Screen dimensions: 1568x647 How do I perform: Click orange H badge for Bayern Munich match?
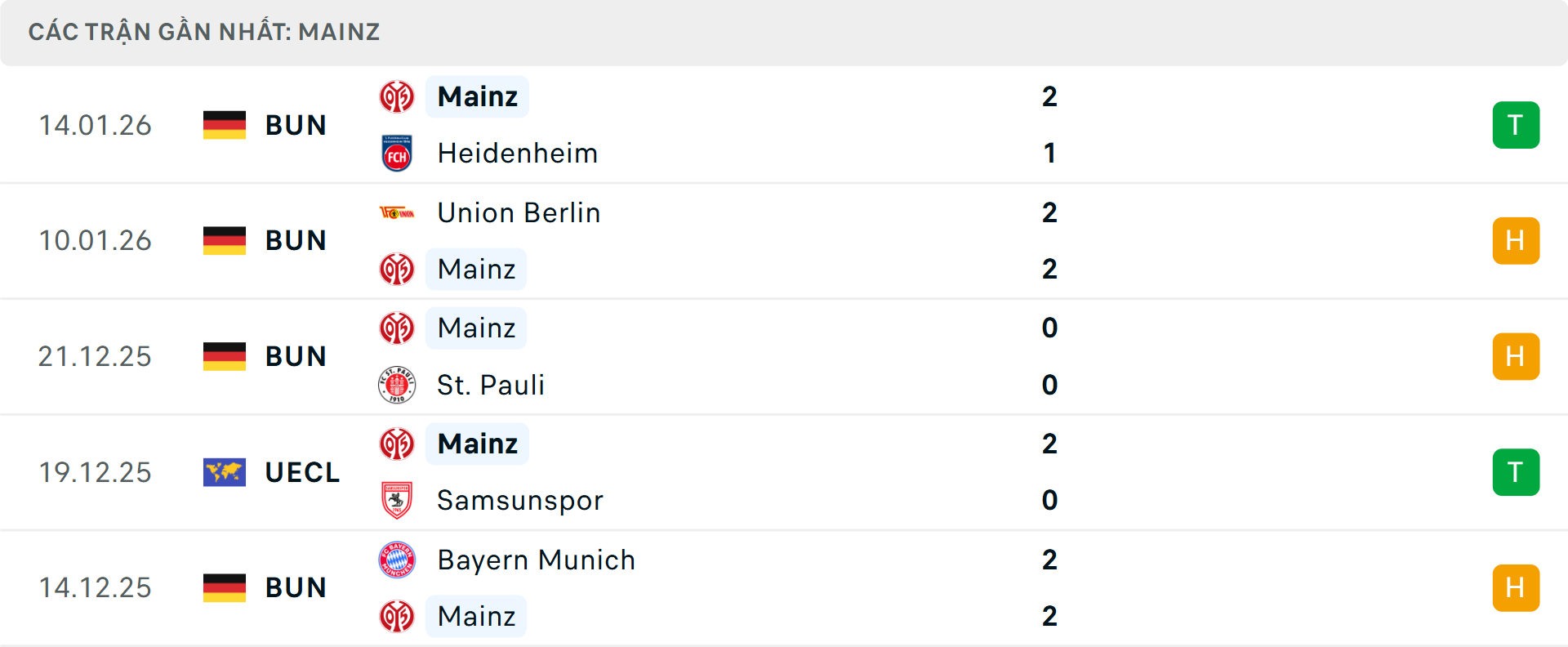click(x=1516, y=588)
